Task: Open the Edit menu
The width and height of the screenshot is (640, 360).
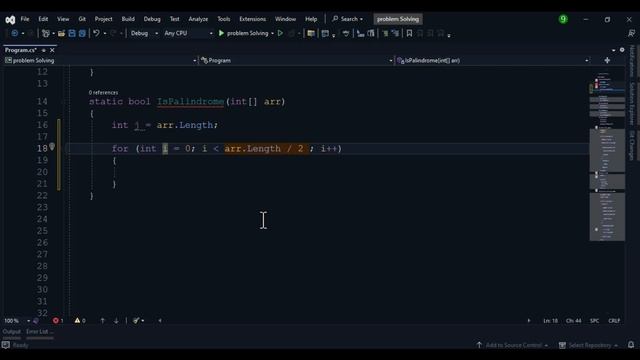Action: coord(43,19)
